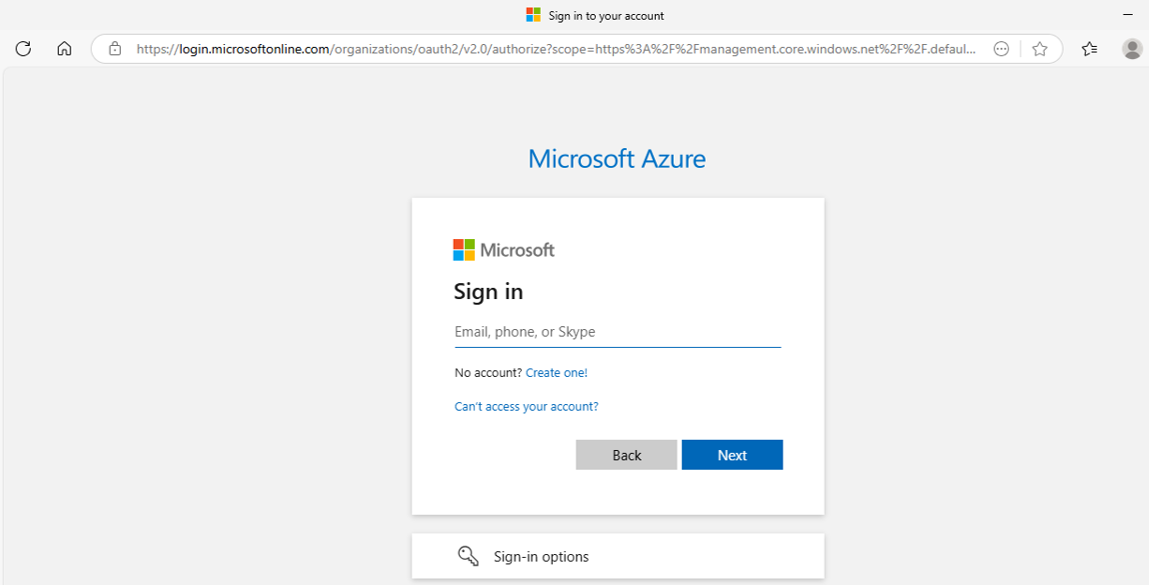Open the Favorites list icon
The height and width of the screenshot is (585, 1149).
click(1089, 48)
